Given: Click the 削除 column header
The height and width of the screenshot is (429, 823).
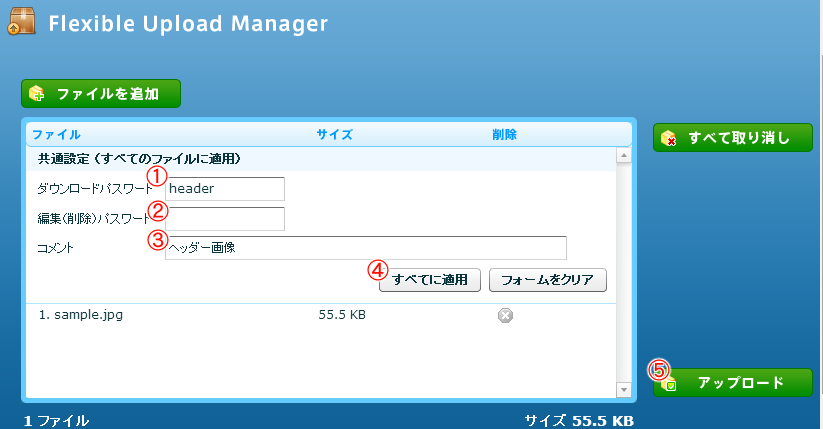Looking at the screenshot, I should click(504, 134).
